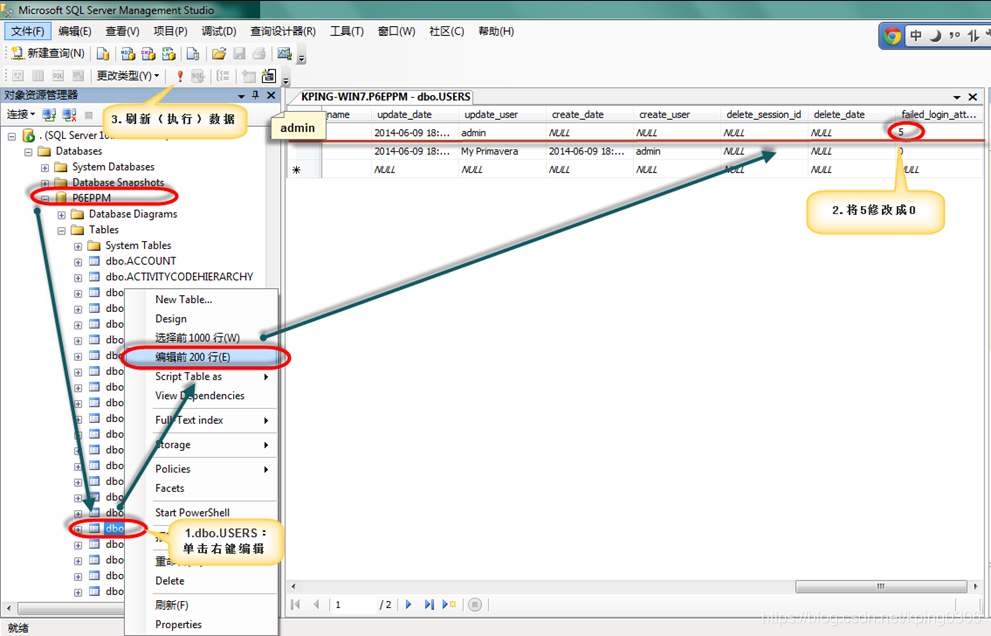Image resolution: width=991 pixels, height=636 pixels.
Task: Open the Change Type (更改类型) dropdown
Action: 128,76
